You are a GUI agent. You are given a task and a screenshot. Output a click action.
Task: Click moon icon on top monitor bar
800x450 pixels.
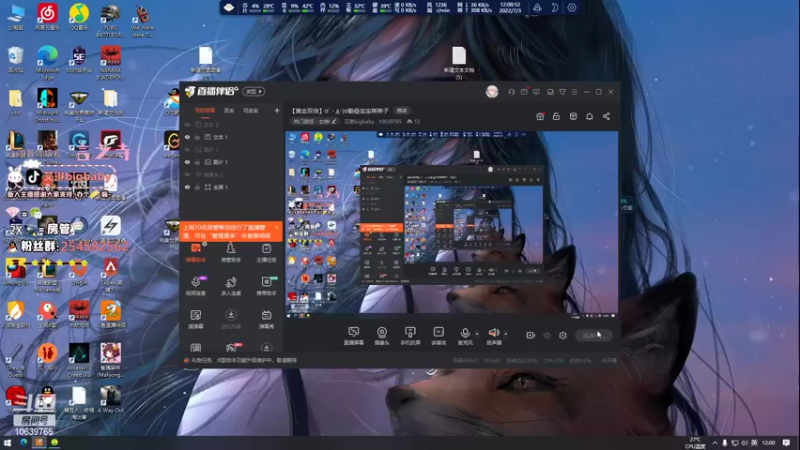pyautogui.click(x=555, y=8)
